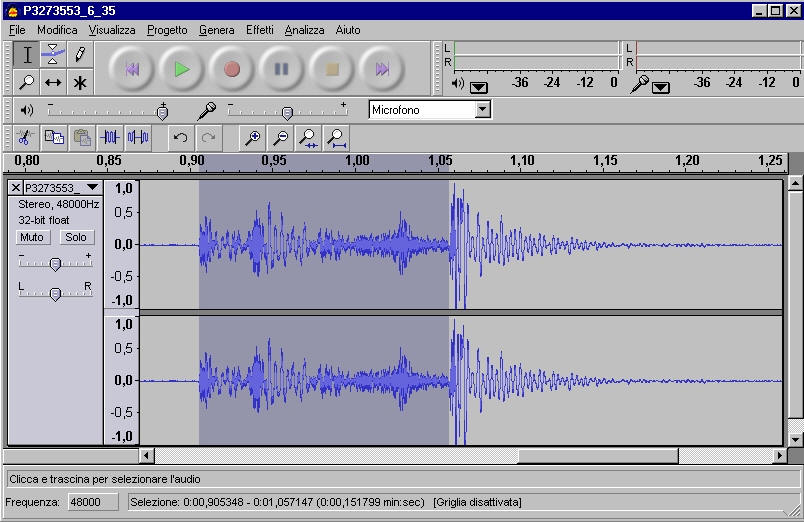Select the Draw pencil tool
The width and height of the screenshot is (804, 522).
pyautogui.click(x=79, y=55)
